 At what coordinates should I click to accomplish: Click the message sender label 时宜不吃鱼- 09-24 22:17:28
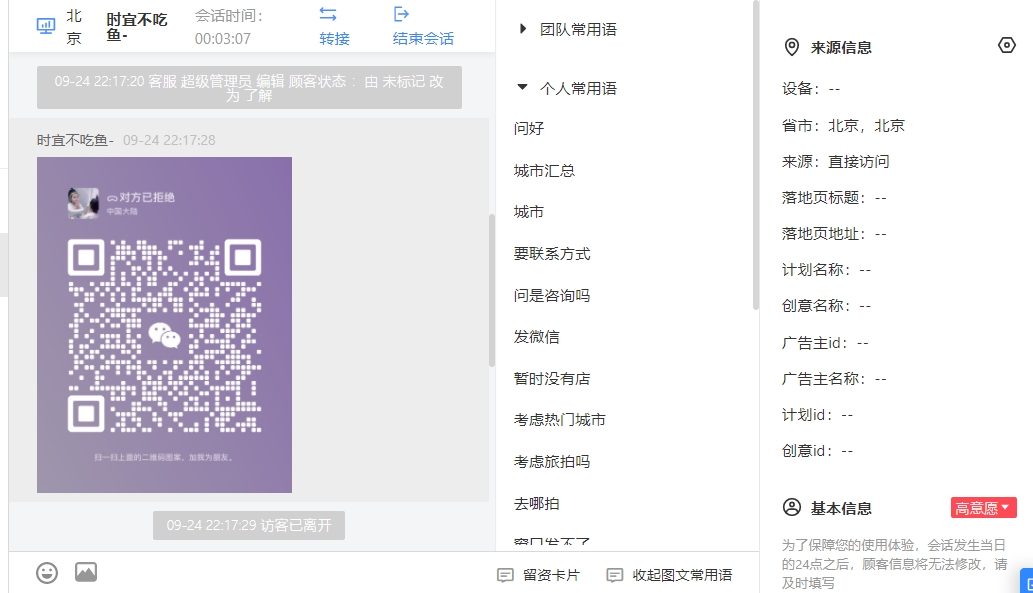coord(126,140)
